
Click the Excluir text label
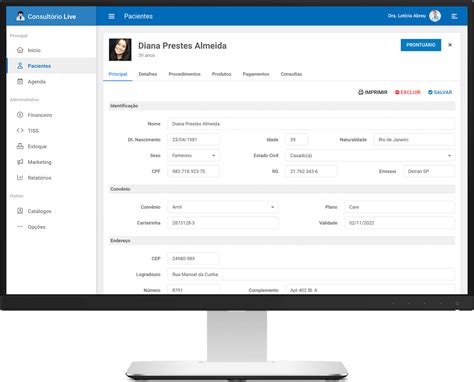410,92
